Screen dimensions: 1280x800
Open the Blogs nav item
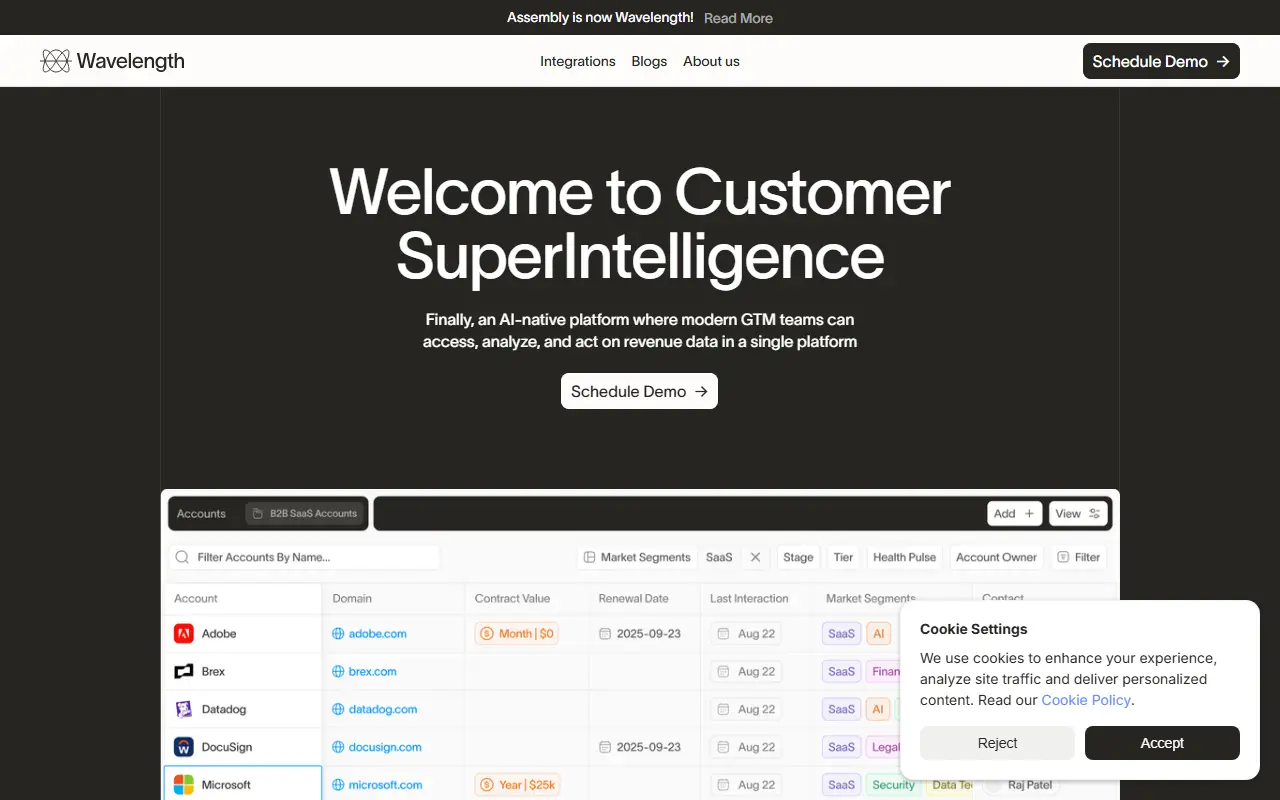pyautogui.click(x=649, y=61)
